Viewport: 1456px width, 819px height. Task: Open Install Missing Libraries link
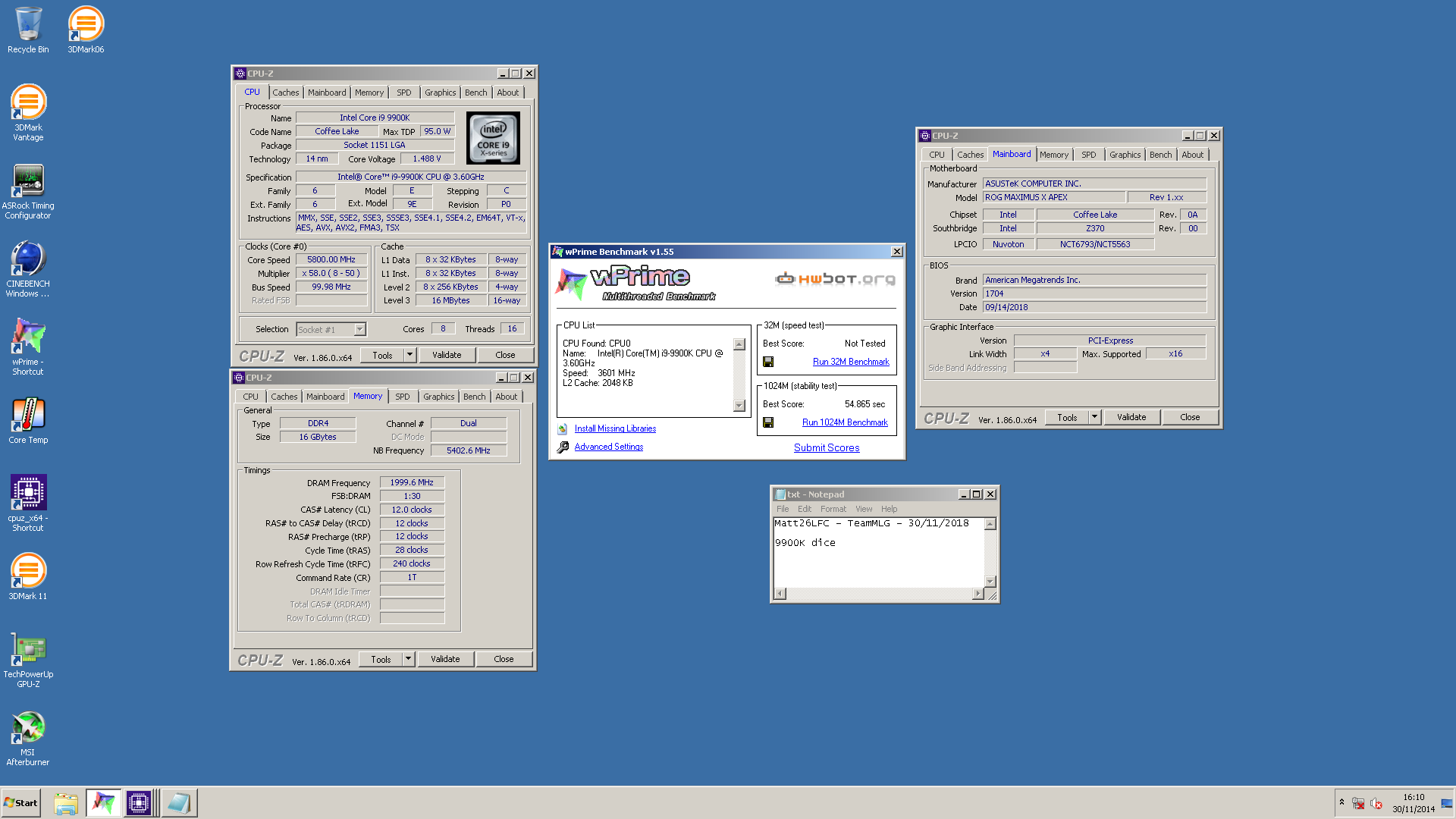pyautogui.click(x=615, y=428)
